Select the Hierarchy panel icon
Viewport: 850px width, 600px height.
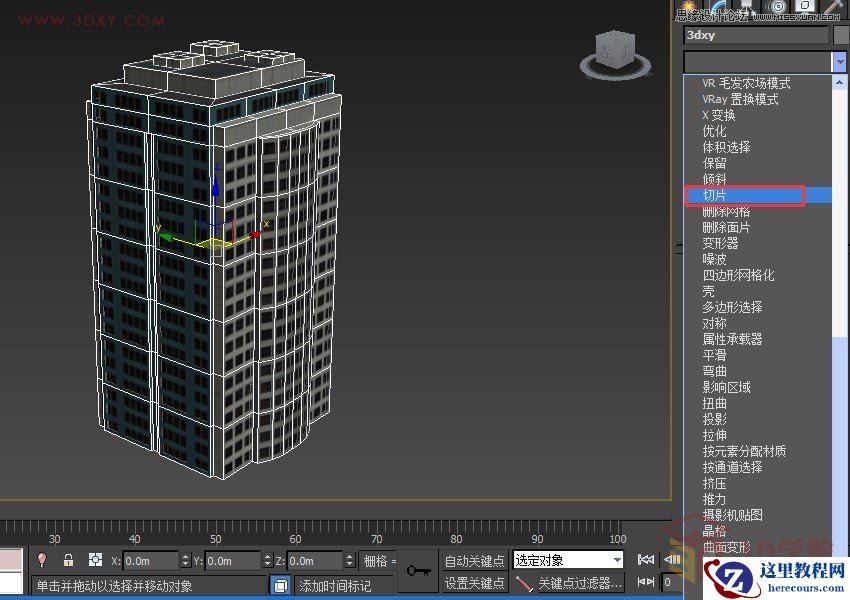click(x=744, y=6)
